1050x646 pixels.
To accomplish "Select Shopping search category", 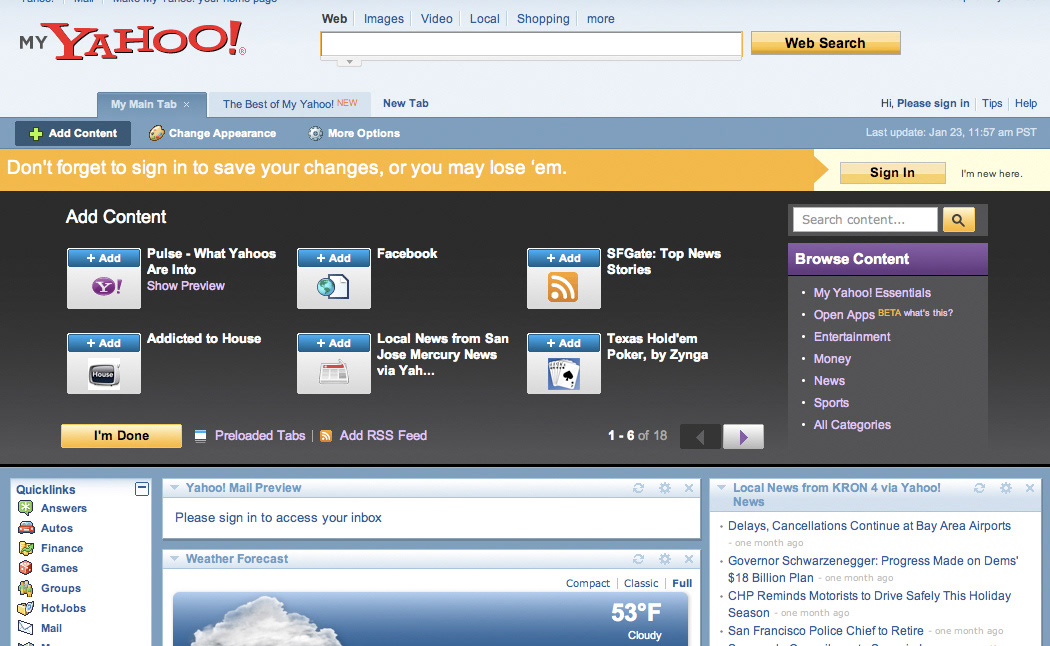I will (543, 19).
